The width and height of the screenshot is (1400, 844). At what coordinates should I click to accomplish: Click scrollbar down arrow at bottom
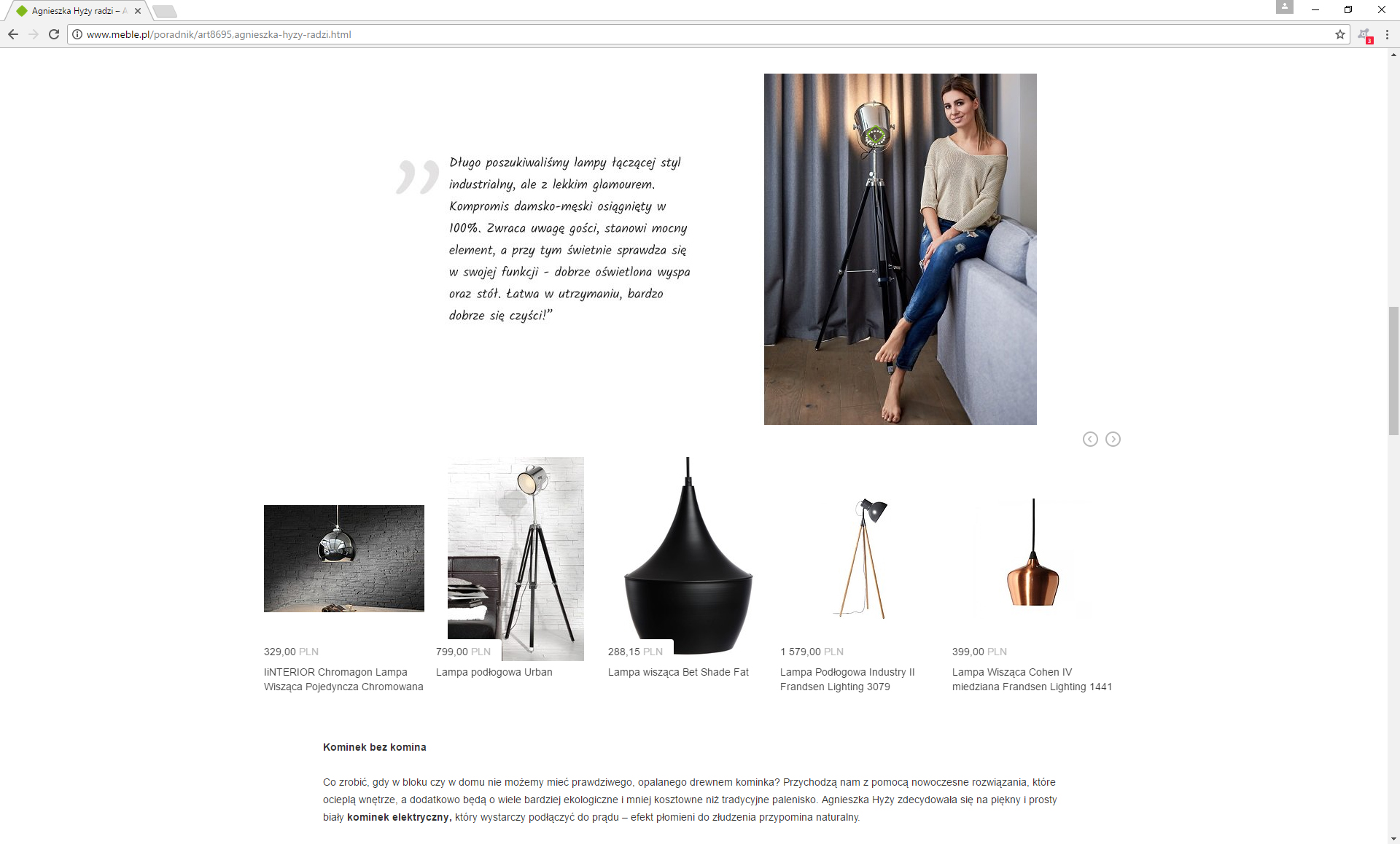tap(1393, 838)
